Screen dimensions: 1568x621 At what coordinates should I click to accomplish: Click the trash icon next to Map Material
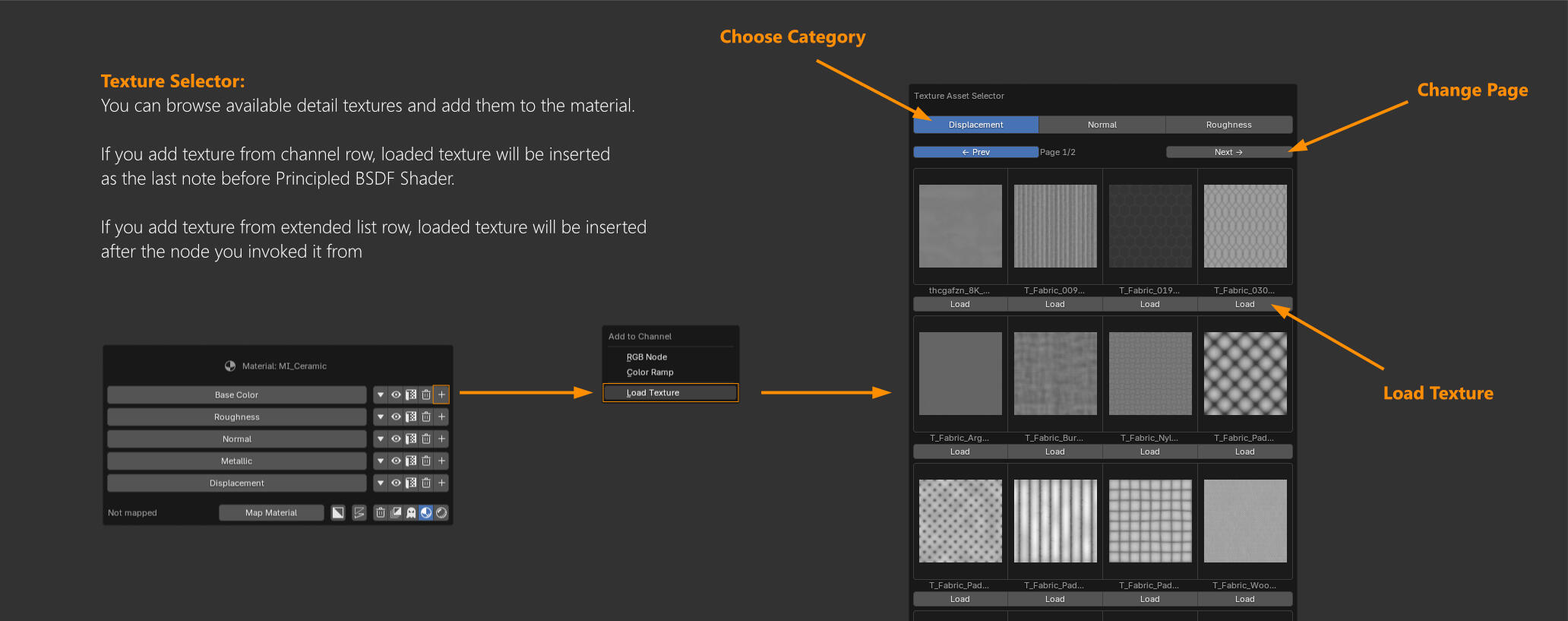[381, 513]
